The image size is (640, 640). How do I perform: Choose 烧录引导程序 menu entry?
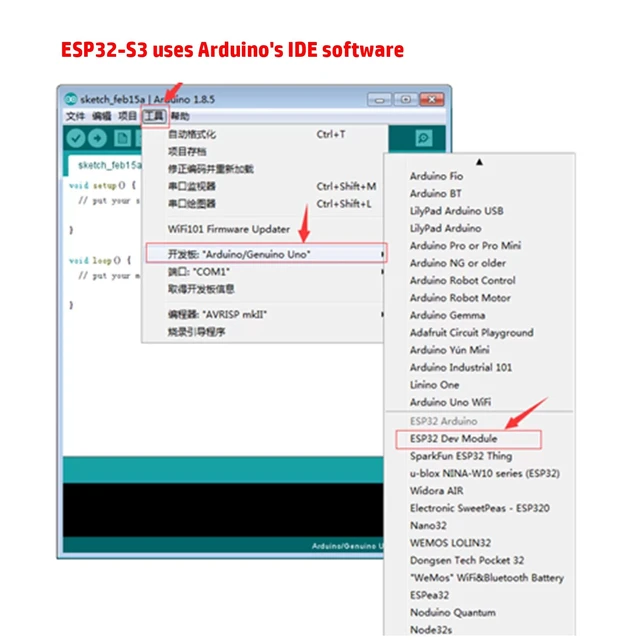pos(263,332)
